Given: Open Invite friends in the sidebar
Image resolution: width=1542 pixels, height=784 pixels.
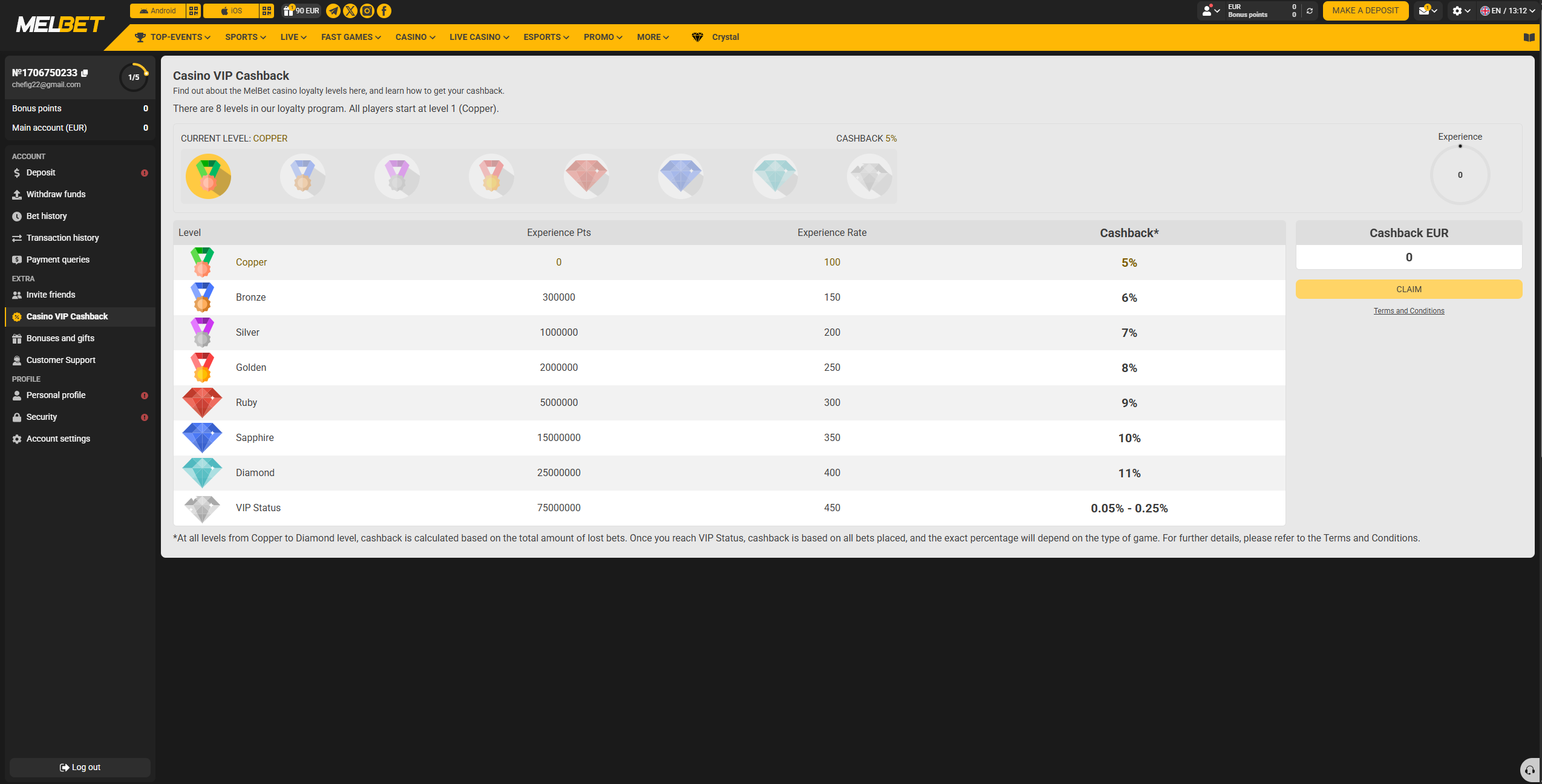Looking at the screenshot, I should click(80, 295).
